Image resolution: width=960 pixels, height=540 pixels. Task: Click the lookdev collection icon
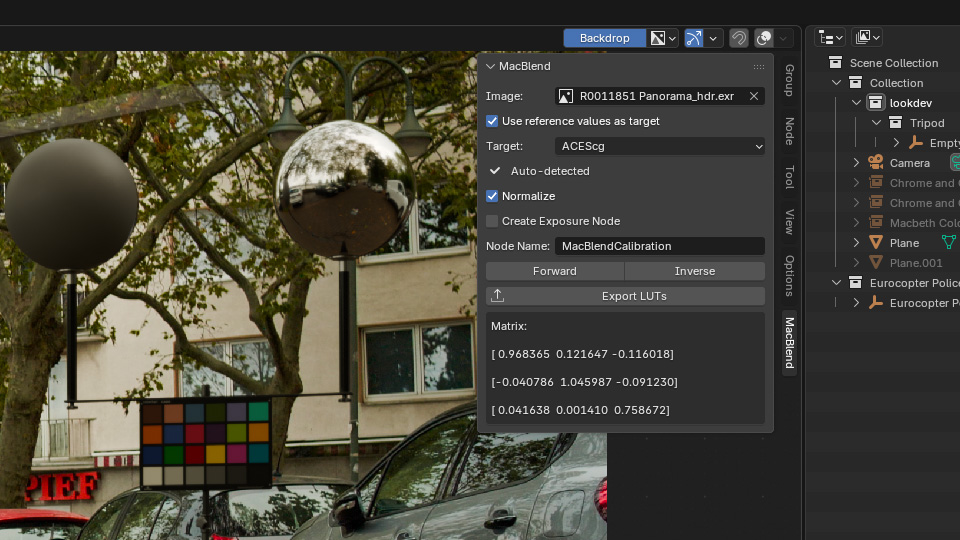[876, 103]
